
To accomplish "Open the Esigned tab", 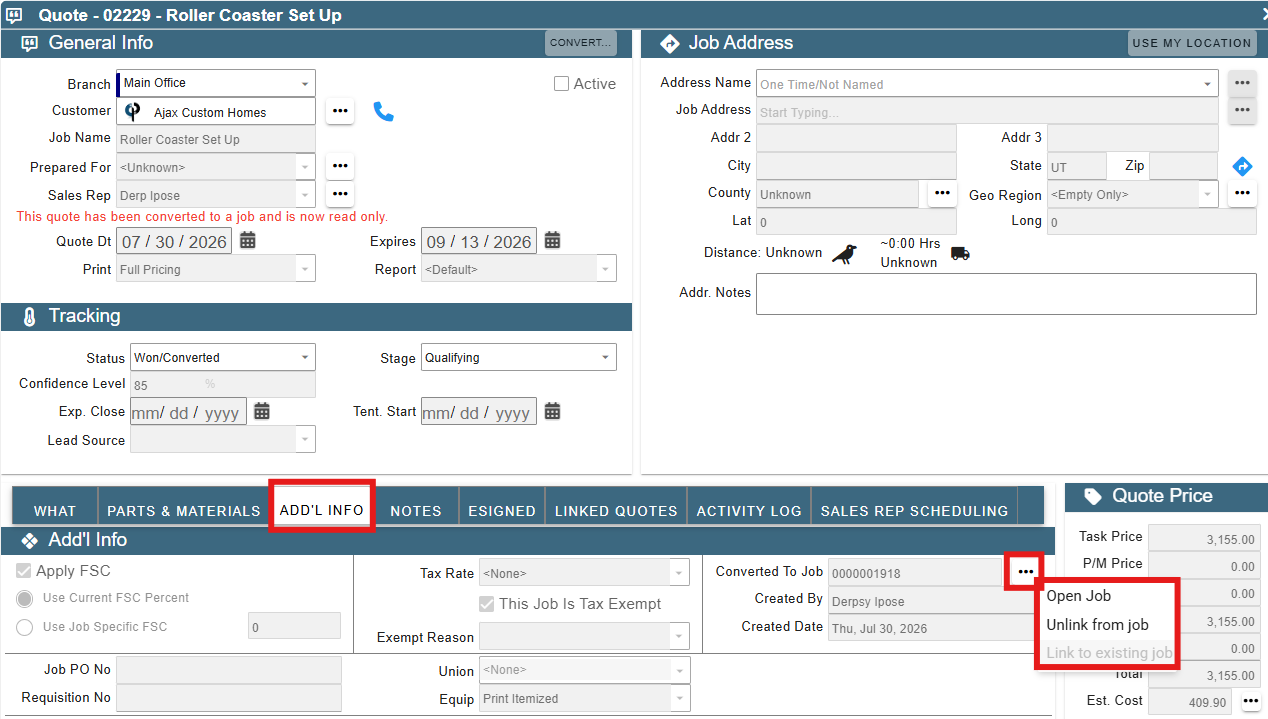I will point(502,510).
